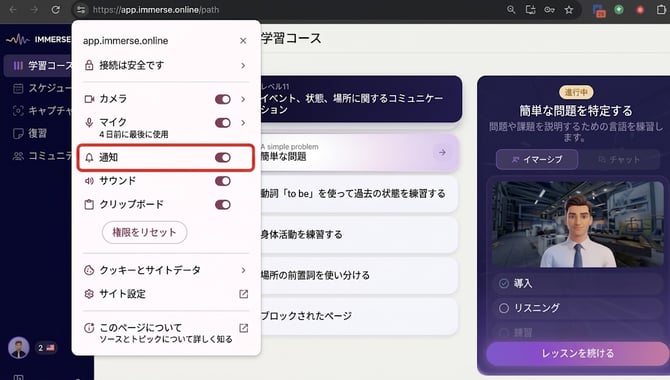Toggle the 通知 notifications switch
The height and width of the screenshot is (380, 670).
click(x=223, y=158)
